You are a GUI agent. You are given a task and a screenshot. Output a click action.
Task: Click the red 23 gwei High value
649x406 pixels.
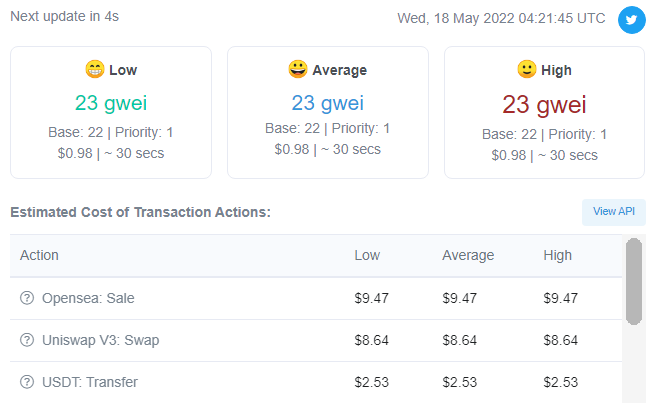point(544,104)
